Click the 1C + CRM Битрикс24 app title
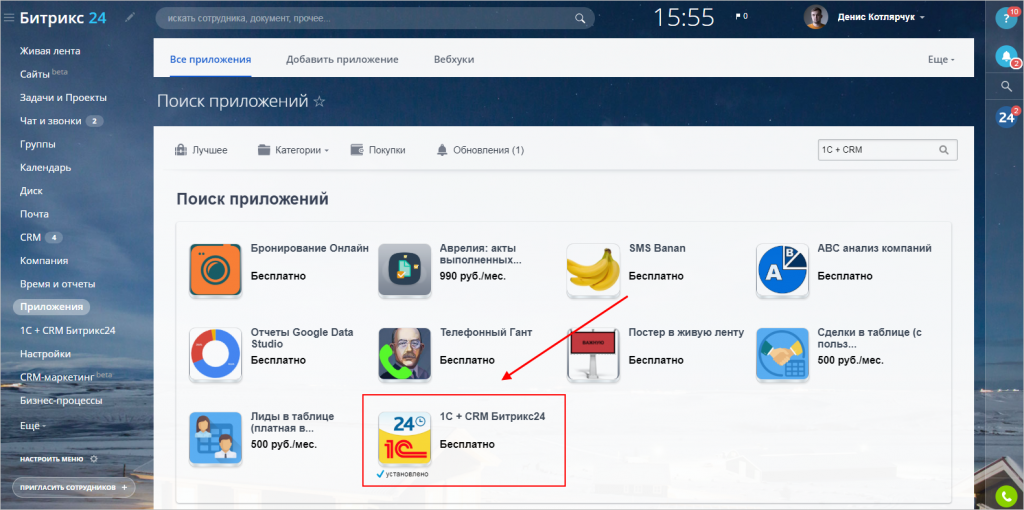 point(492,417)
